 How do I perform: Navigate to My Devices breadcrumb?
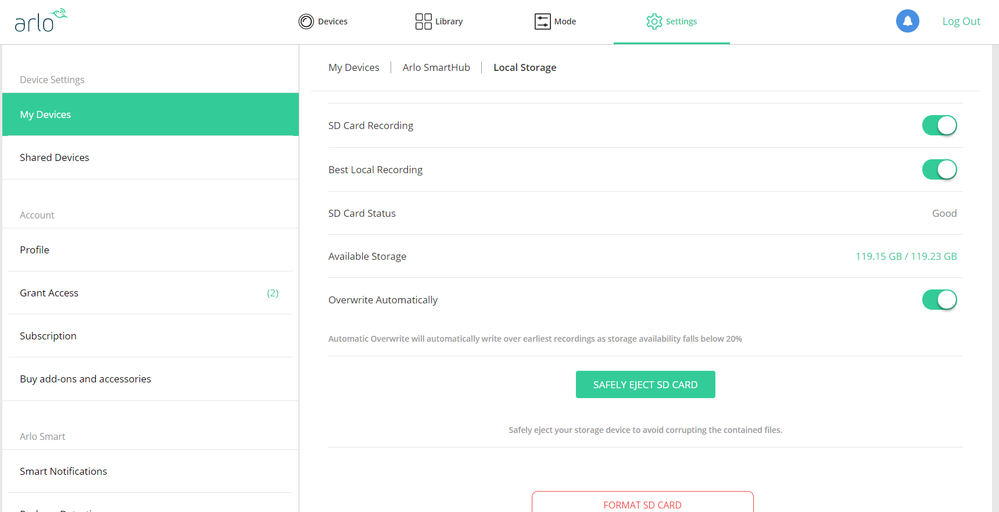coord(354,68)
